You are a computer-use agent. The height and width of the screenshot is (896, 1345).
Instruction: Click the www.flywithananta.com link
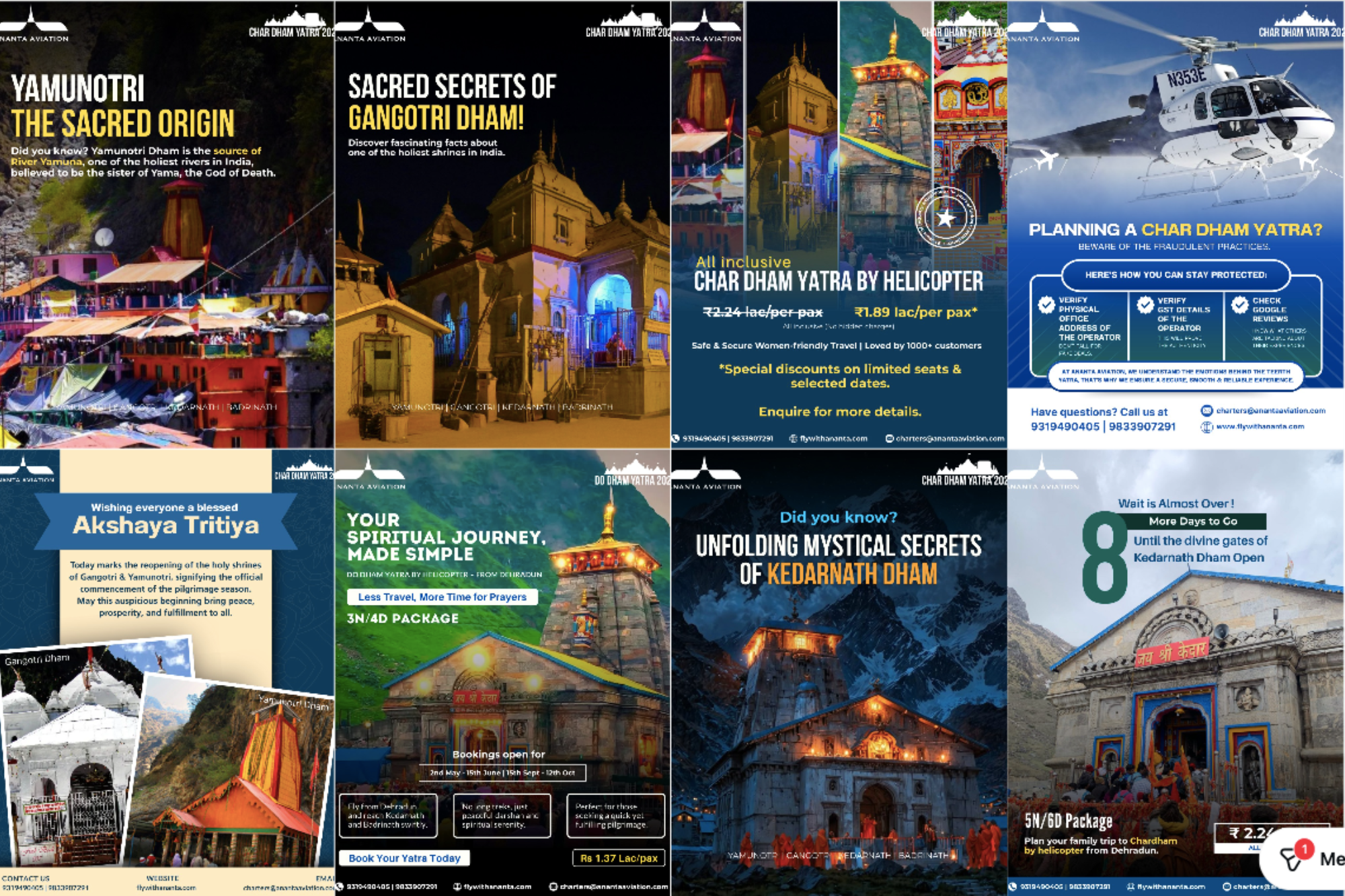[1260, 427]
